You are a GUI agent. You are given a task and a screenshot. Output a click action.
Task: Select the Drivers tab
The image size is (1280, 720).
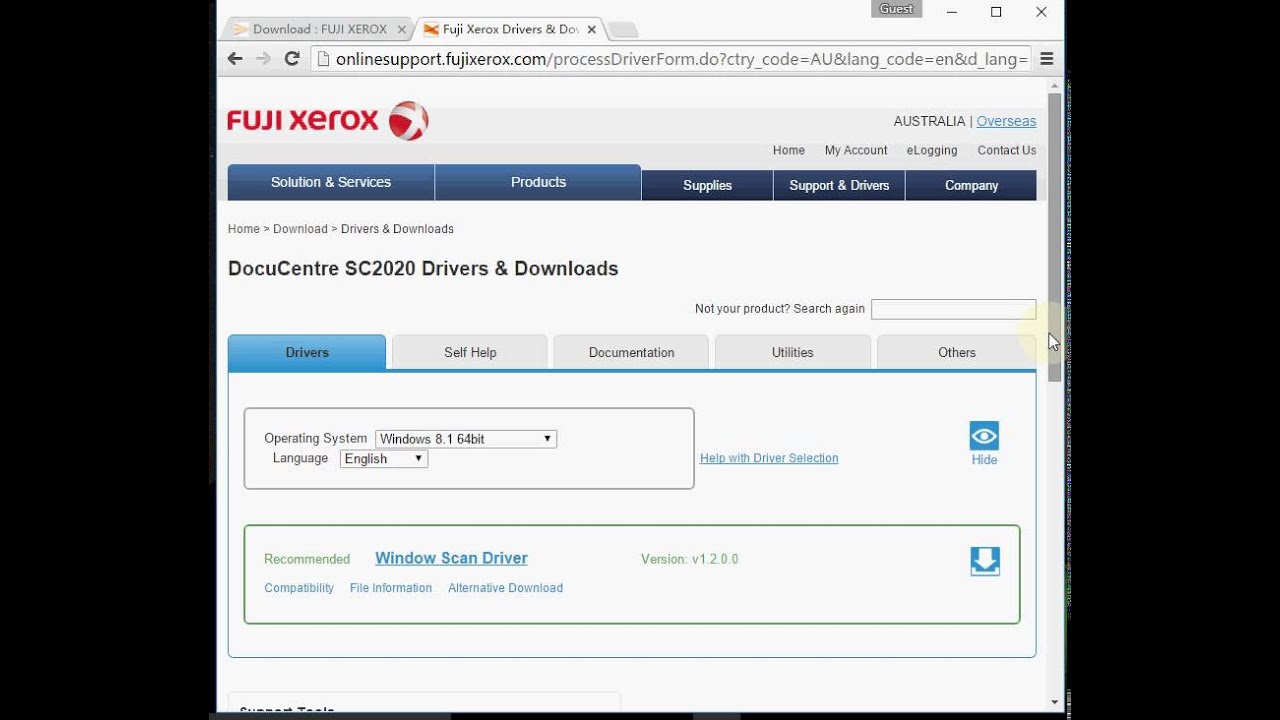[307, 352]
